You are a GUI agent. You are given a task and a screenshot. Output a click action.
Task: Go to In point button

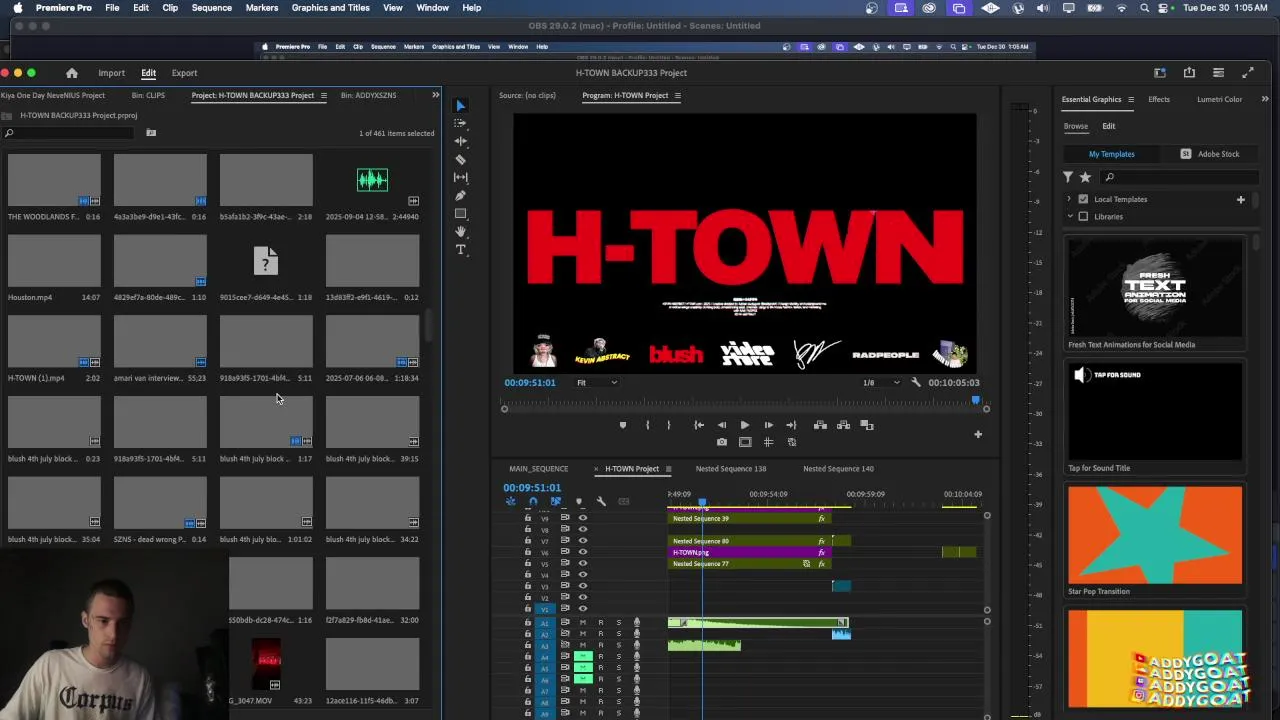(698, 425)
